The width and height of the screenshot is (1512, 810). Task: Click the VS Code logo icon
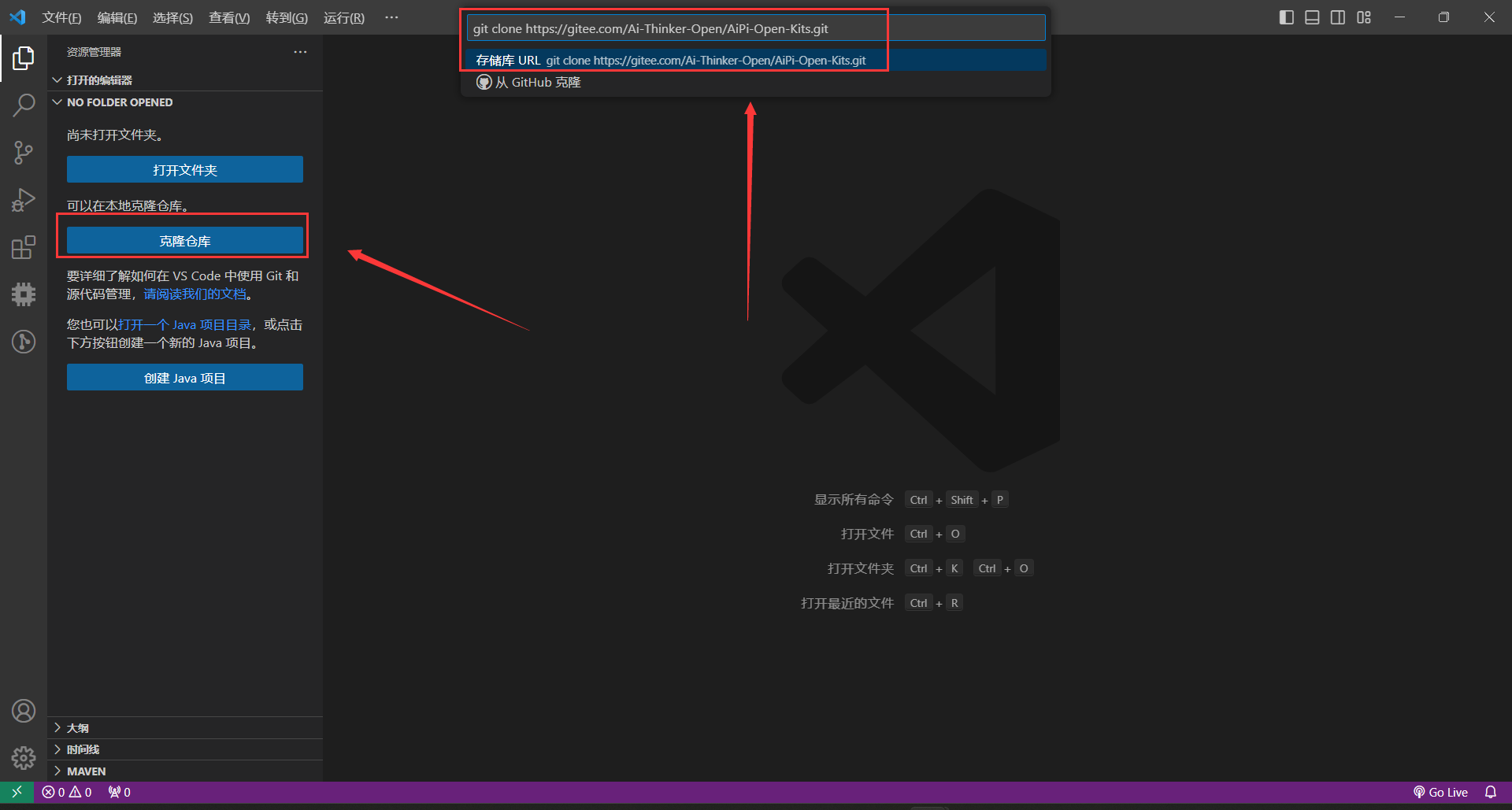pos(17,17)
